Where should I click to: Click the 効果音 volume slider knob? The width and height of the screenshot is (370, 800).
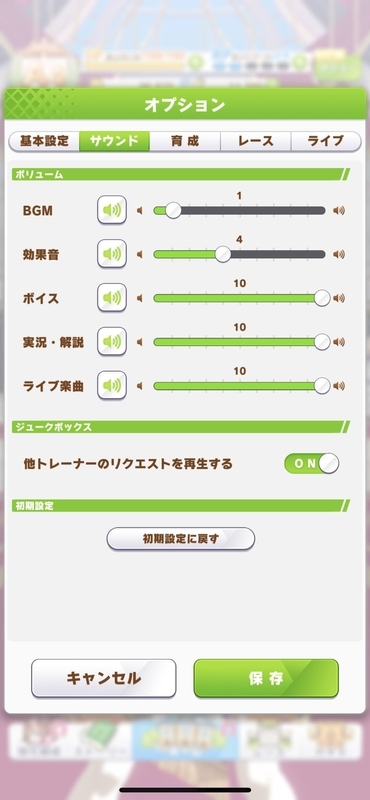[223, 254]
